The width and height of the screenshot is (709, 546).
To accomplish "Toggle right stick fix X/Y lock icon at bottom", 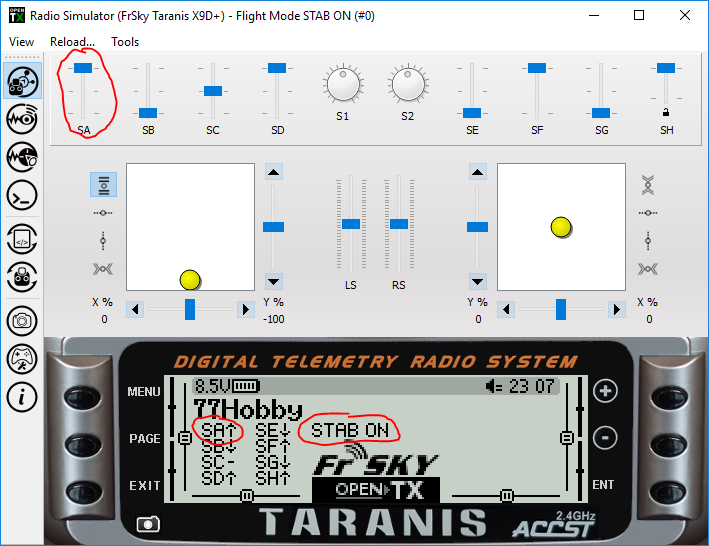I will click(x=648, y=269).
